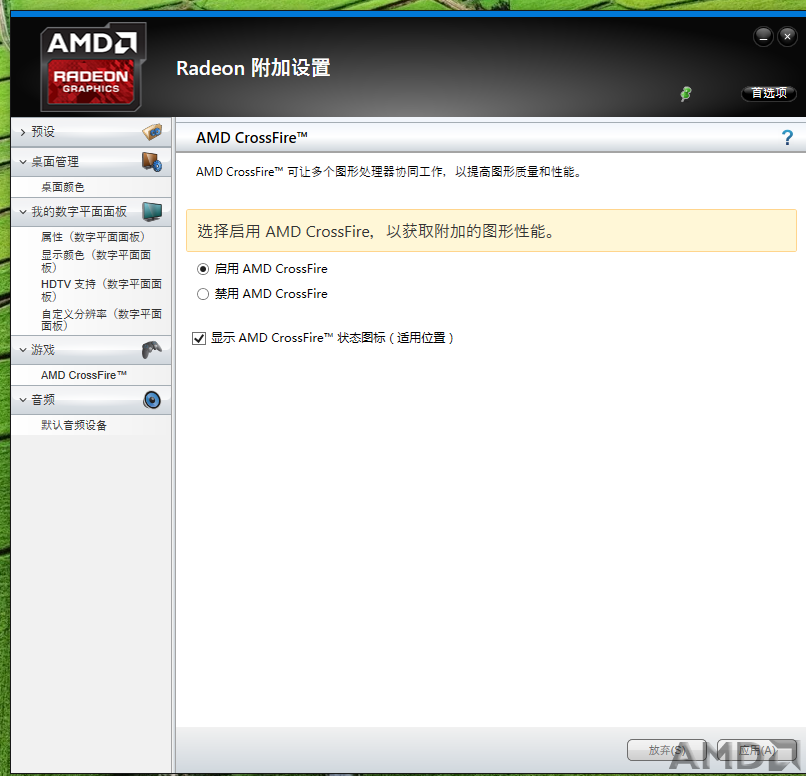Select AMD CrossFire™ in the sidebar
This screenshot has height=776, width=806.
click(x=84, y=375)
